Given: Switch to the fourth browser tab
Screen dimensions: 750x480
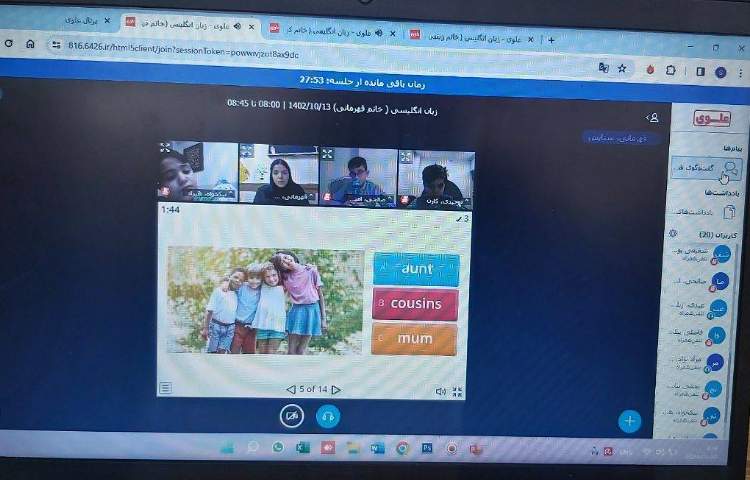Looking at the screenshot, I should tap(472, 37).
